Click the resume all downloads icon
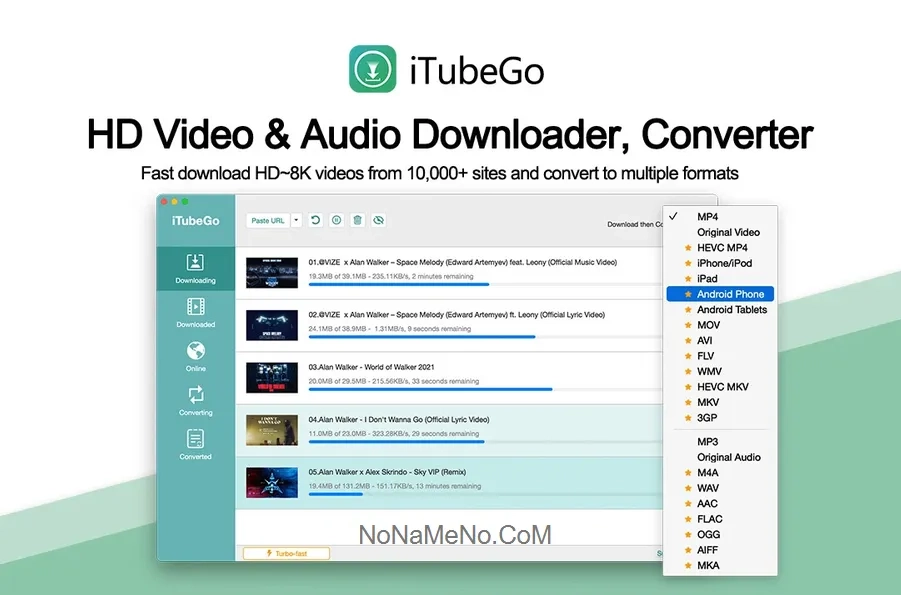Screen dimensions: 901x595 coord(316,220)
